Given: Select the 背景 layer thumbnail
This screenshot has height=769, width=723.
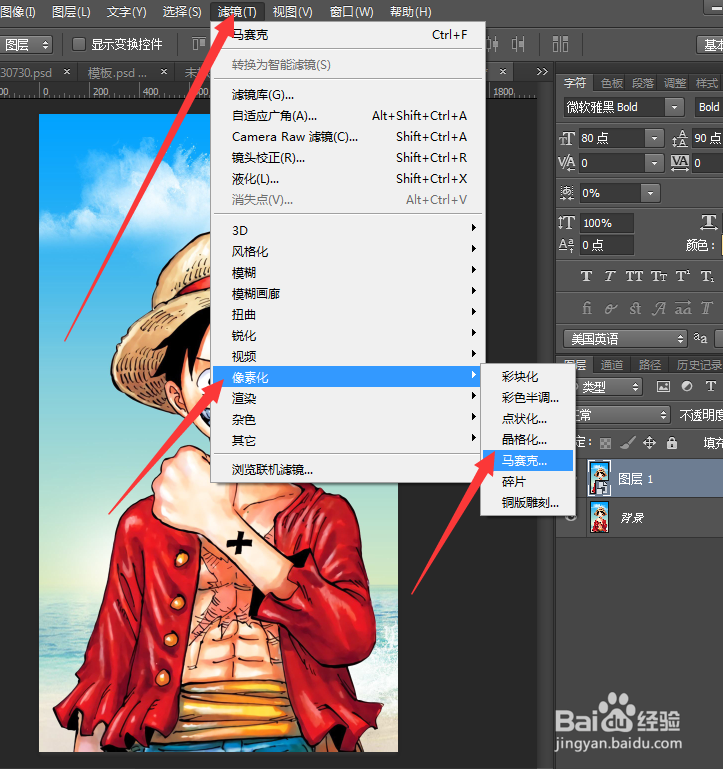Looking at the screenshot, I should tap(599, 517).
